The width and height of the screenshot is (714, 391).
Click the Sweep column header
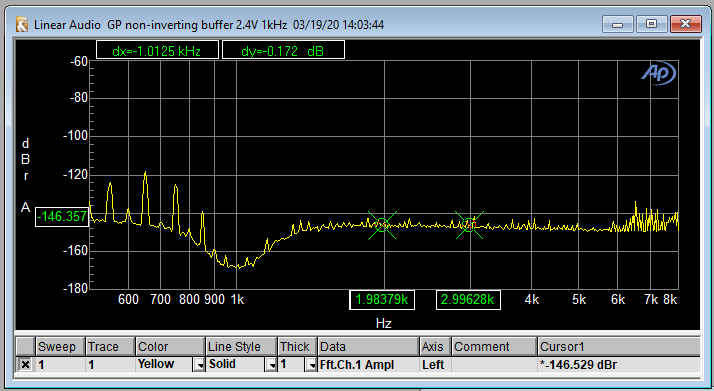(x=61, y=347)
